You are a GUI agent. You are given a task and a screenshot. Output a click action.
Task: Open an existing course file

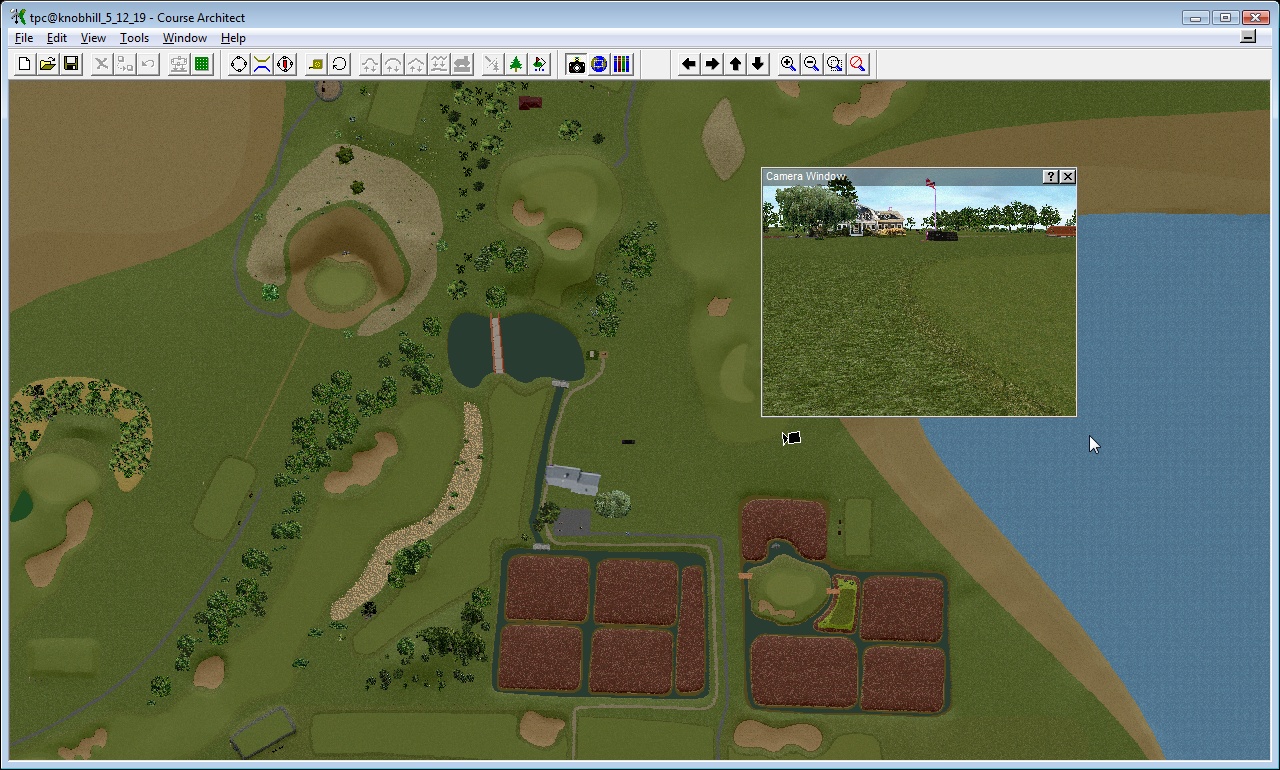(x=48, y=64)
